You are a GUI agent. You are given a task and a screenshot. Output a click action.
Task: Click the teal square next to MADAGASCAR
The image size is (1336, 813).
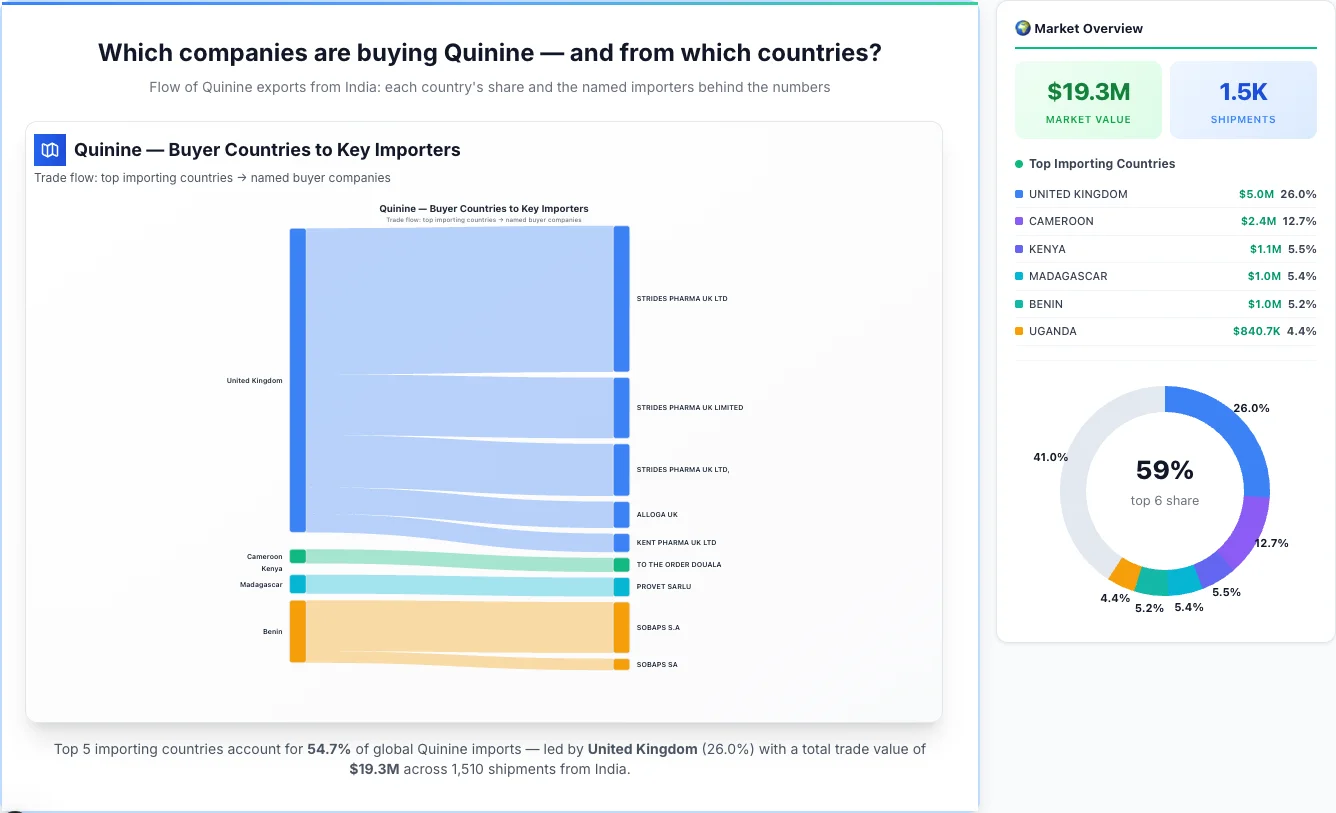pos(1019,276)
